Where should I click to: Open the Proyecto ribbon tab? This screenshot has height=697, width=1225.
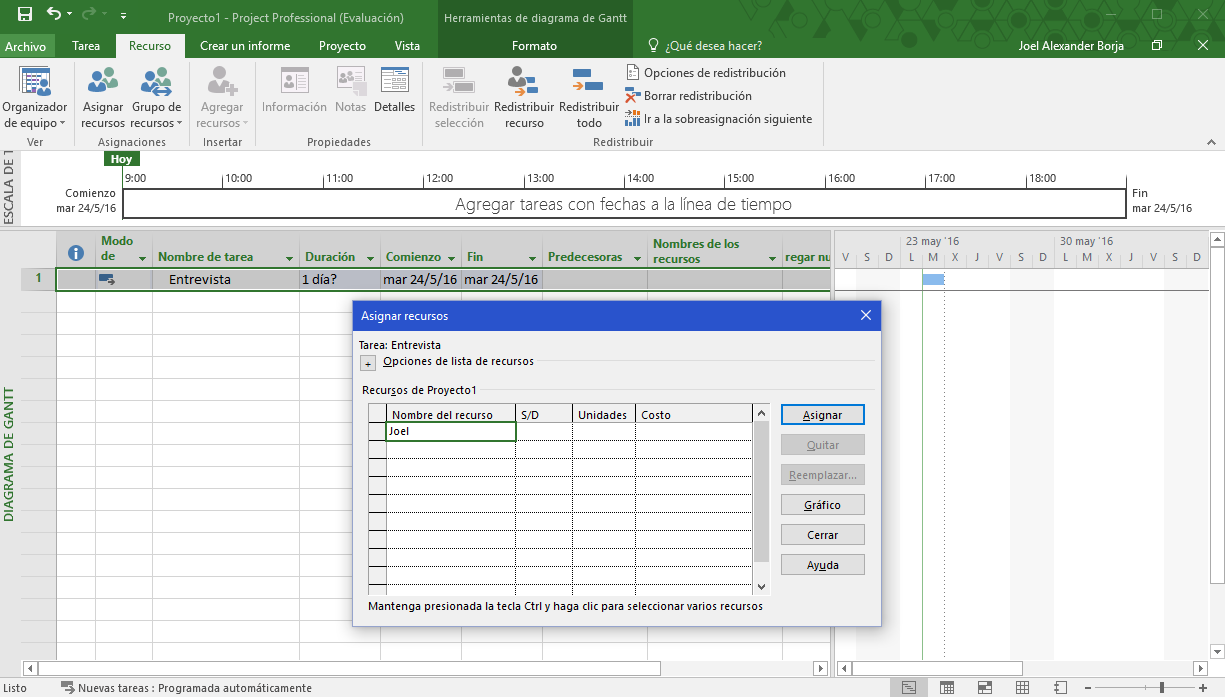coord(342,46)
